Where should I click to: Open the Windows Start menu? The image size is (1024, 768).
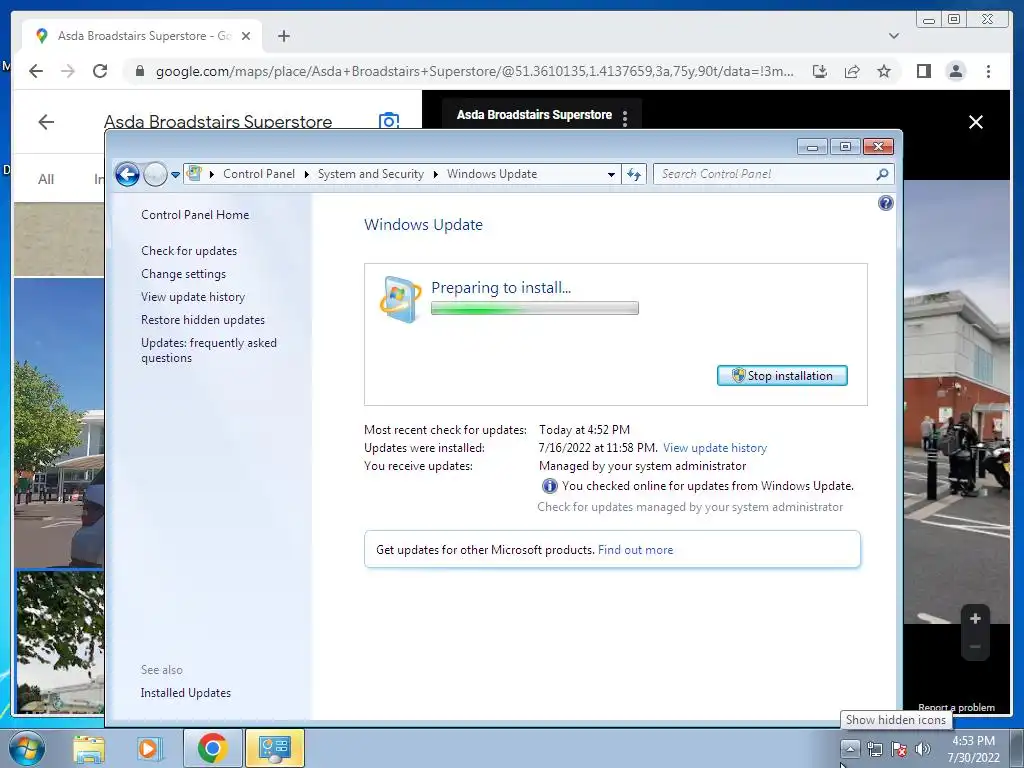pyautogui.click(x=27, y=748)
